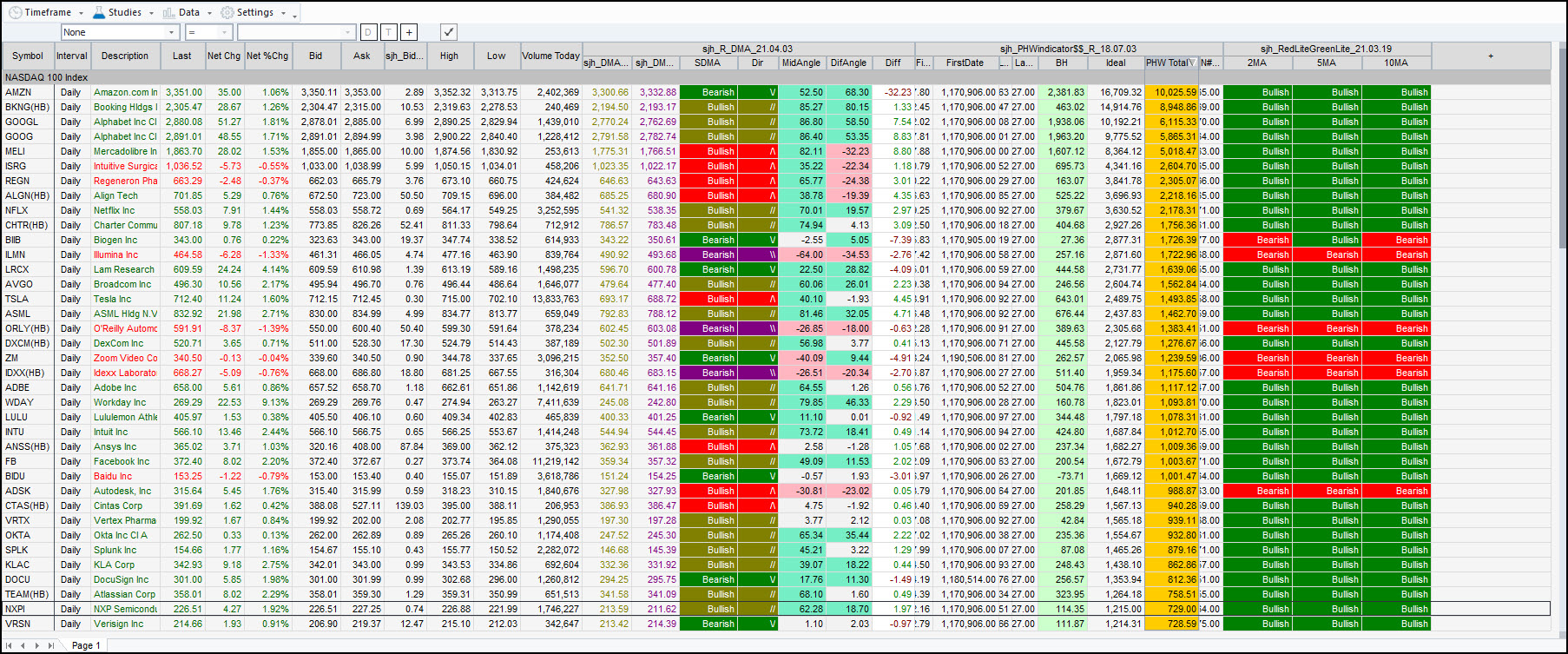The height and width of the screenshot is (654, 1568).
Task: Click ILMN's MidAngle value -64.00
Action: point(801,254)
